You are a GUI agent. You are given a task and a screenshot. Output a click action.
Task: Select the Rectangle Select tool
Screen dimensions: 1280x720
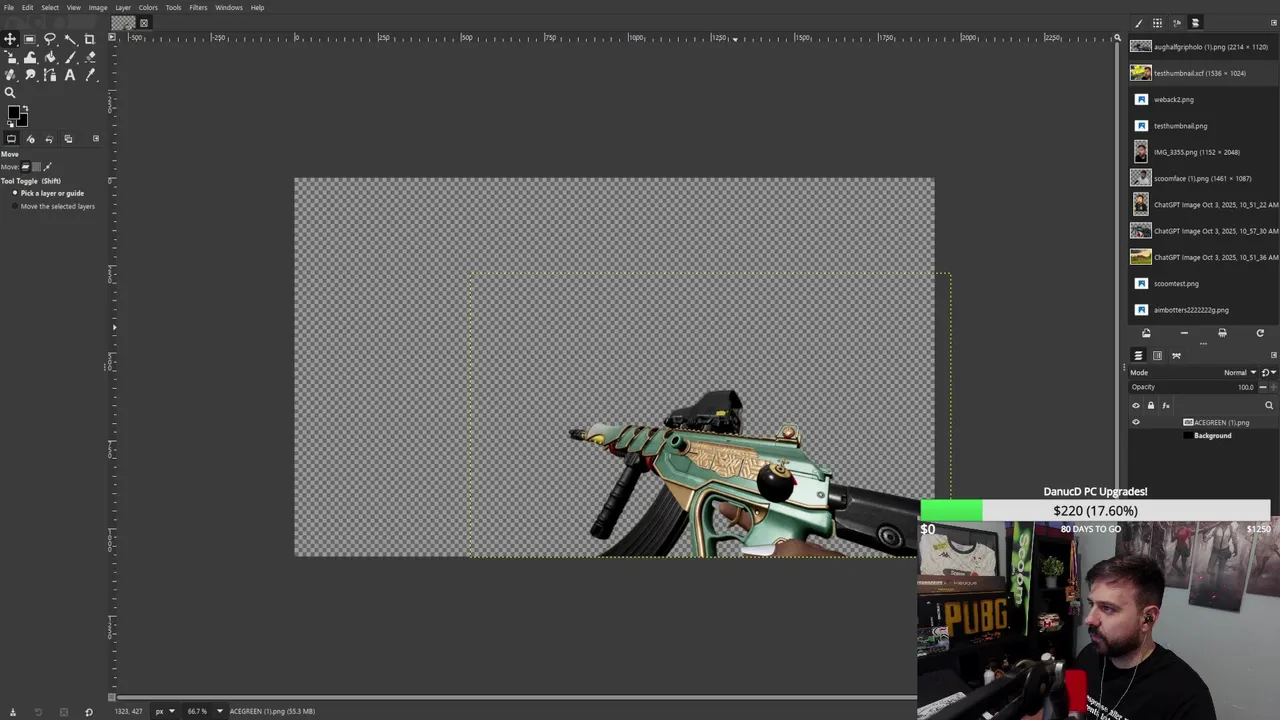pos(30,39)
